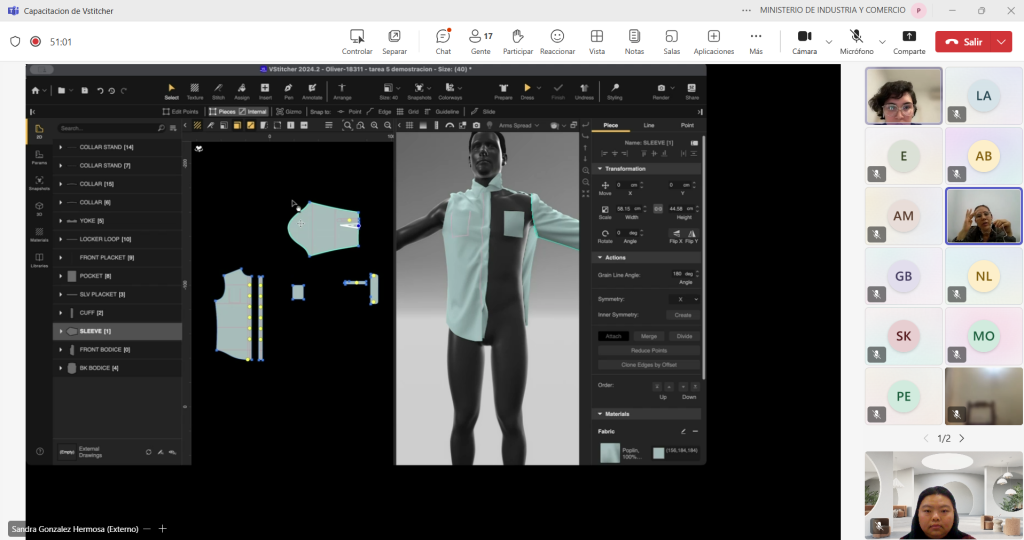Click the fabric color swatch (156,184,184)
The image size is (1024, 540).
658,453
